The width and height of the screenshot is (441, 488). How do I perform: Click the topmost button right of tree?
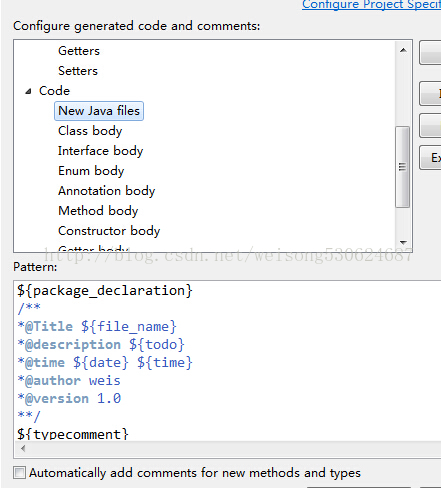[x=430, y=53]
